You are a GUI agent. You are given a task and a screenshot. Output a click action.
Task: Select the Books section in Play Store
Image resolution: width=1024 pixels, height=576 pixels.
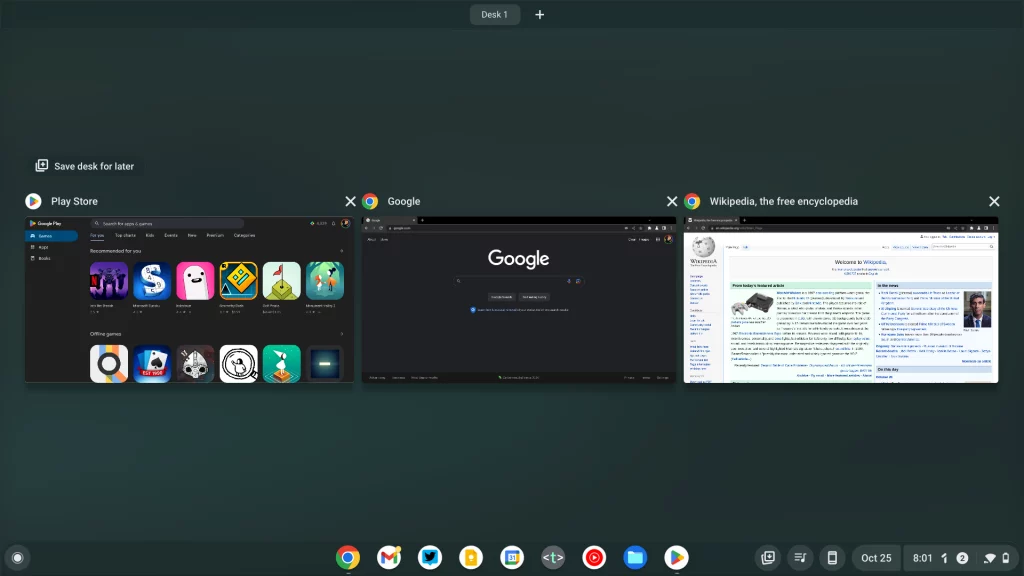point(44,258)
